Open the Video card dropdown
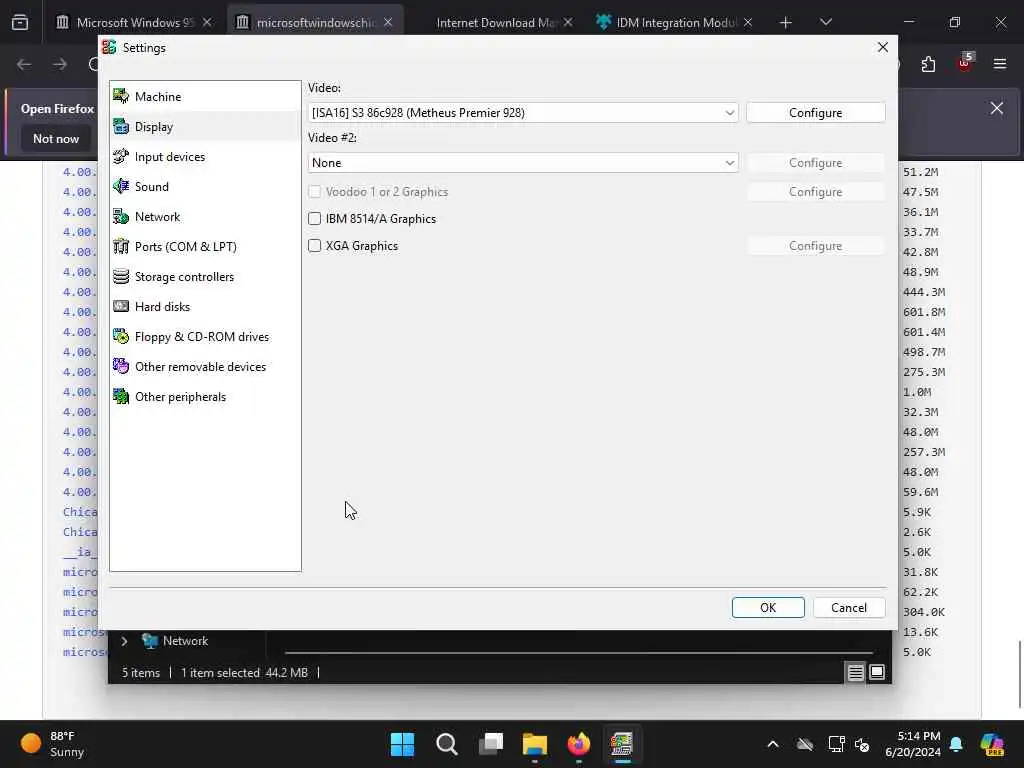The height and width of the screenshot is (768, 1024). 523,112
